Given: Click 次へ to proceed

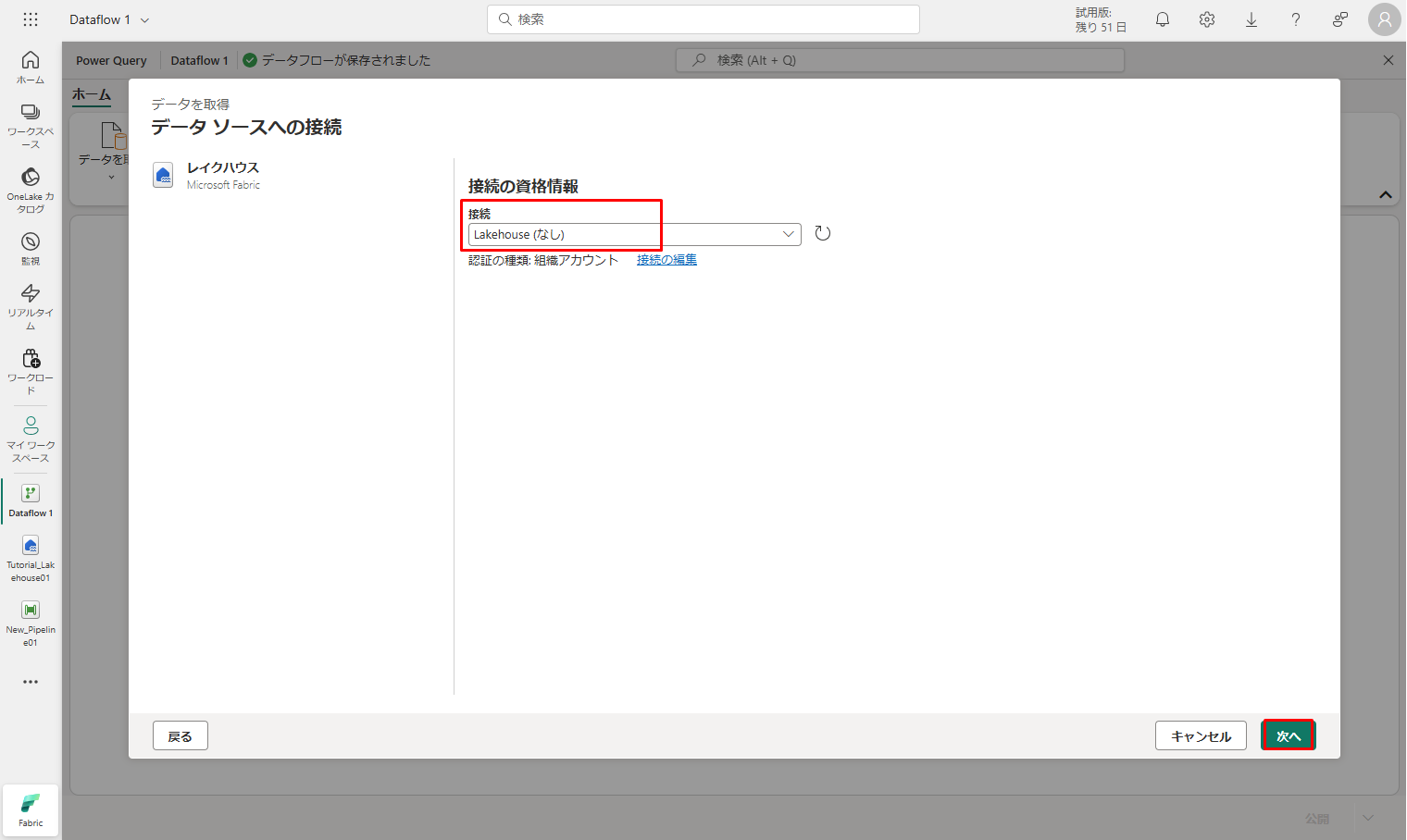Looking at the screenshot, I should [1289, 736].
